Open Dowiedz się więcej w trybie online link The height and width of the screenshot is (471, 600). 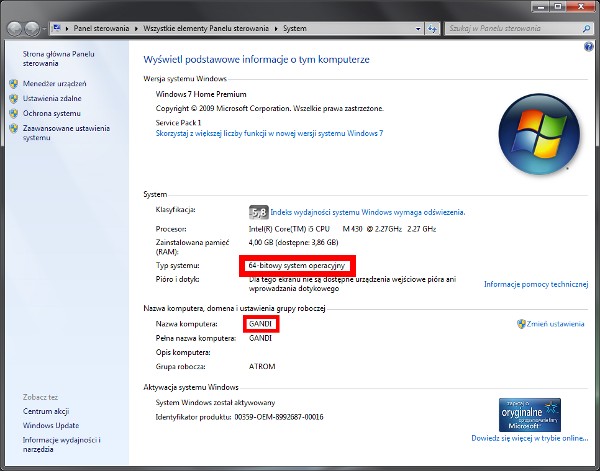click(x=530, y=438)
